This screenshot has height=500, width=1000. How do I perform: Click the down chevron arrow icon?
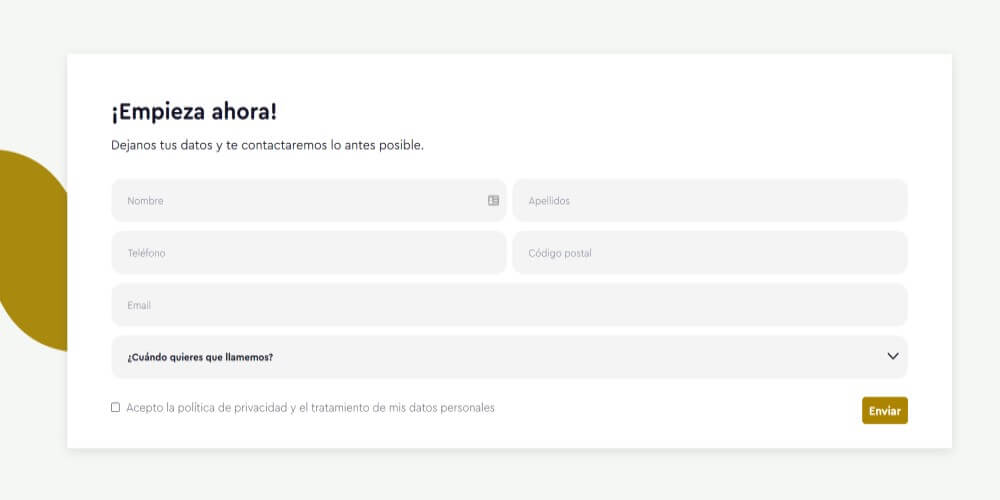pos(893,356)
